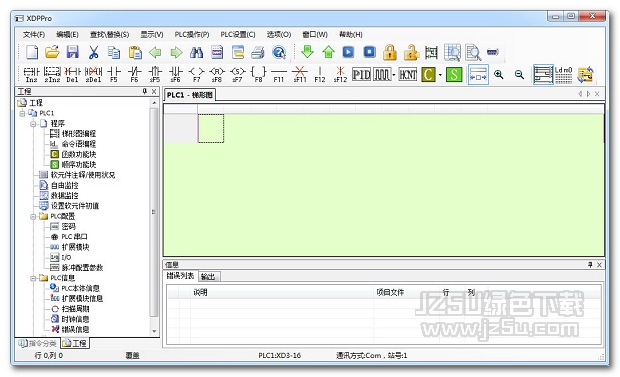Click the save floppy disk icon
Screen dimensions: 620x377
coord(72,52)
